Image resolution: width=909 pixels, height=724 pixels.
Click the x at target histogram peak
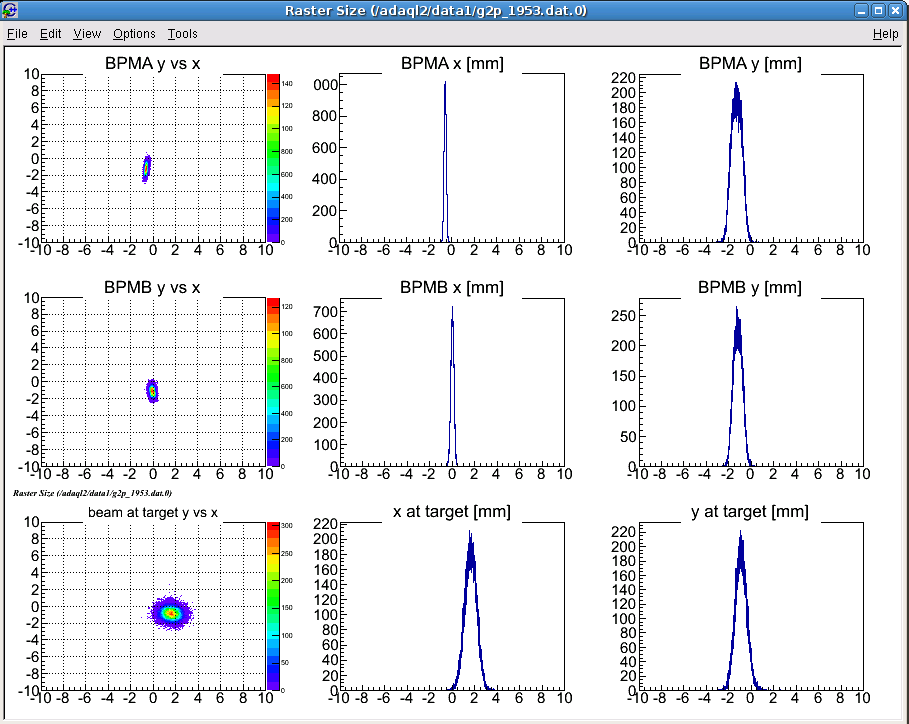point(471,610)
